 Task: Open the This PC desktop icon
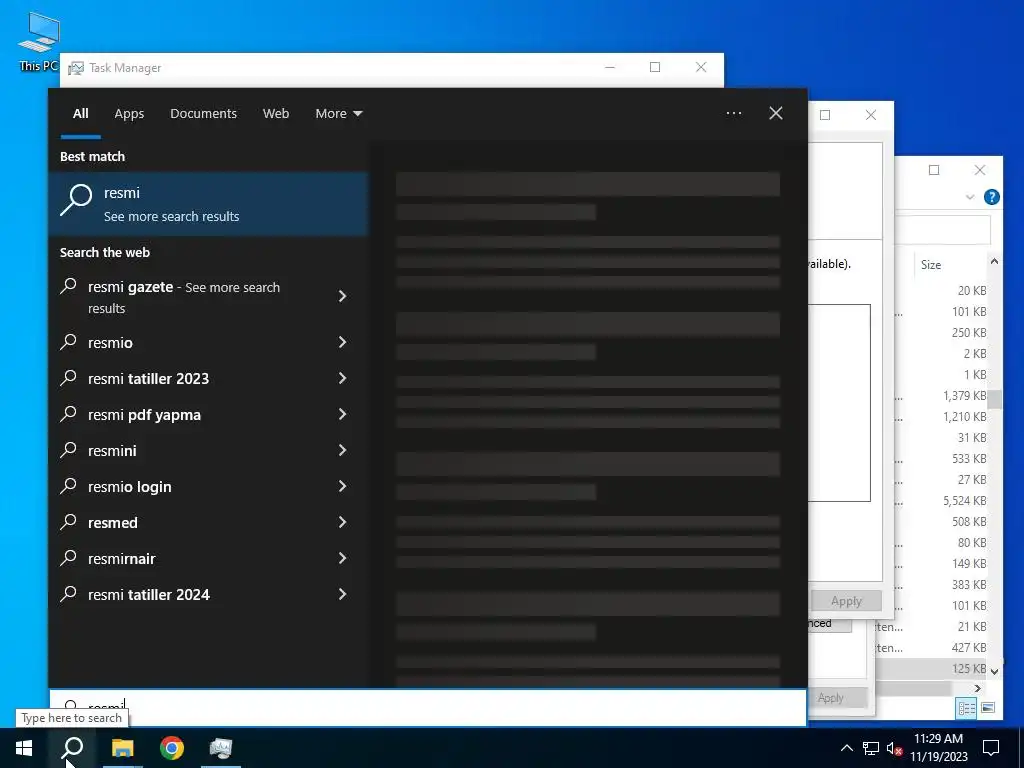39,42
